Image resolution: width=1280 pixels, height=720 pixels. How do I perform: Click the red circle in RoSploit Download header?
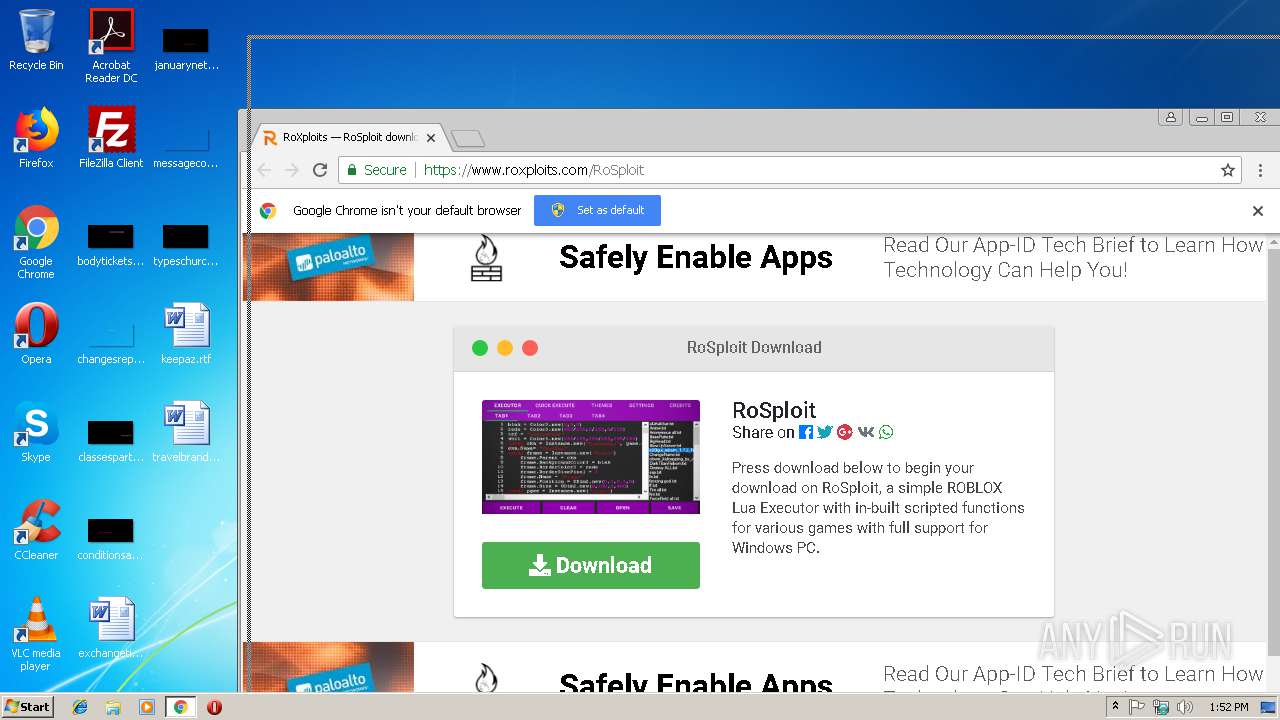click(530, 348)
